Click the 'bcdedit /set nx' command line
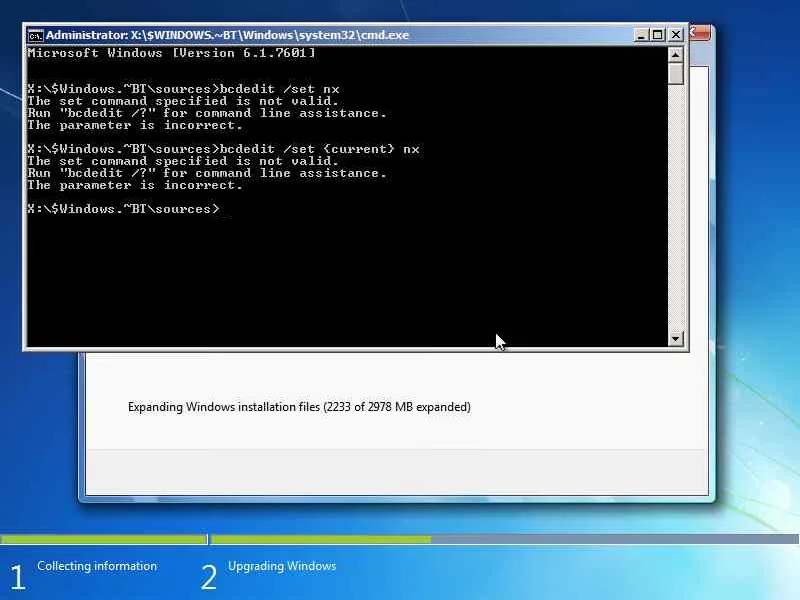This screenshot has width=800, height=600. (x=183, y=89)
